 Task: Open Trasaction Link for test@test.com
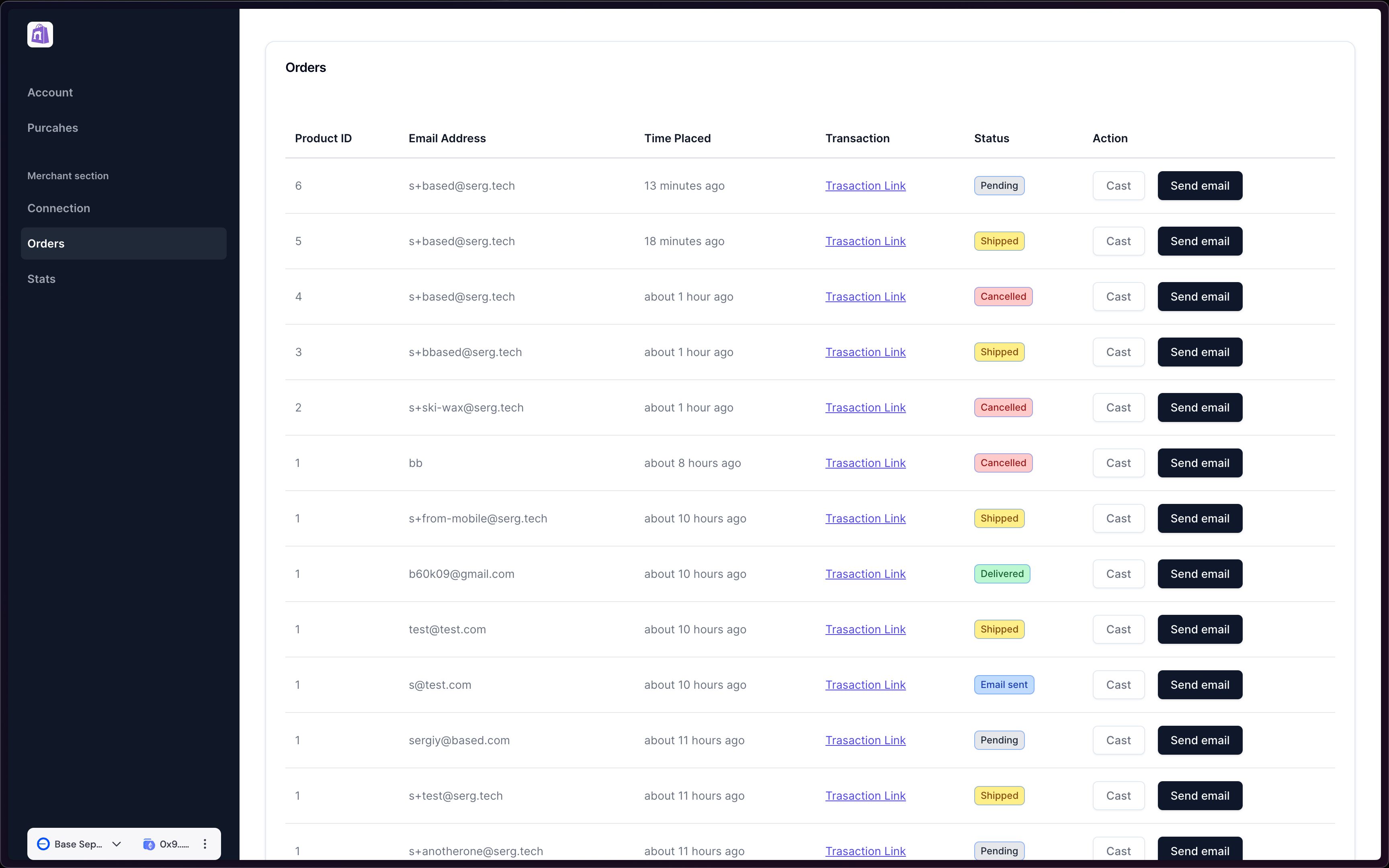point(865,629)
